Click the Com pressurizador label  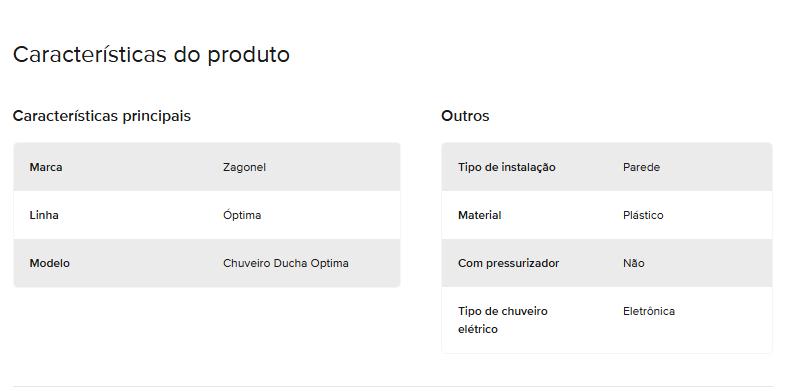point(508,264)
